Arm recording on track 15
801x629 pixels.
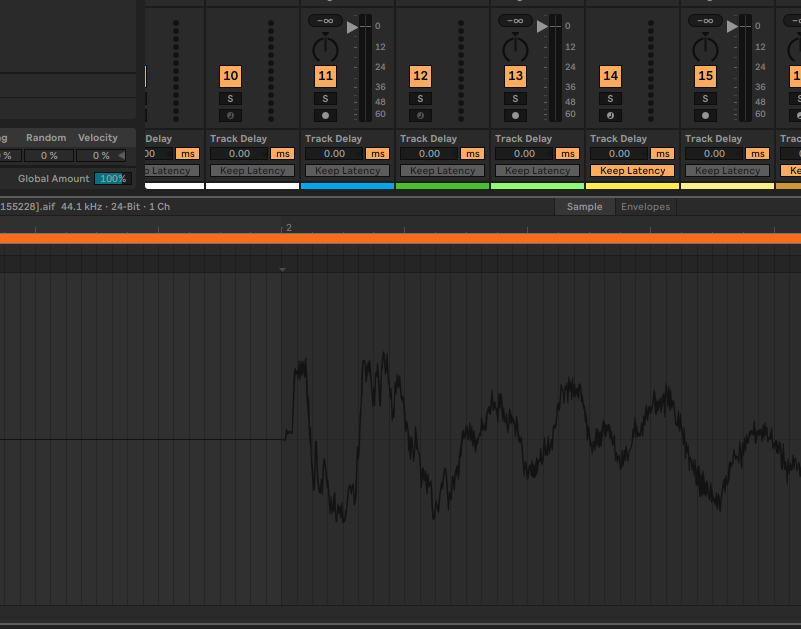point(705,115)
